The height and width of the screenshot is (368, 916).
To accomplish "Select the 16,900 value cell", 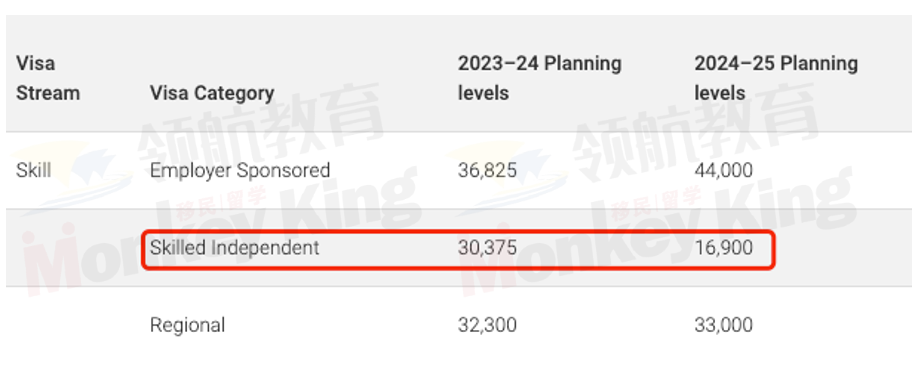I will click(x=723, y=248).
